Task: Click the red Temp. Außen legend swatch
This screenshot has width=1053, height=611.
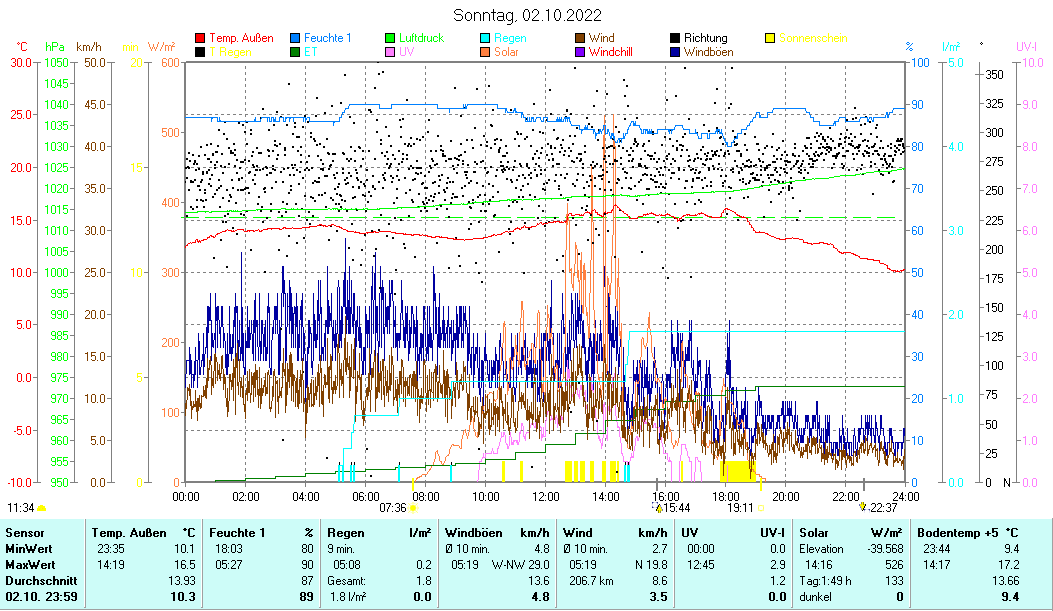Action: click(200, 38)
